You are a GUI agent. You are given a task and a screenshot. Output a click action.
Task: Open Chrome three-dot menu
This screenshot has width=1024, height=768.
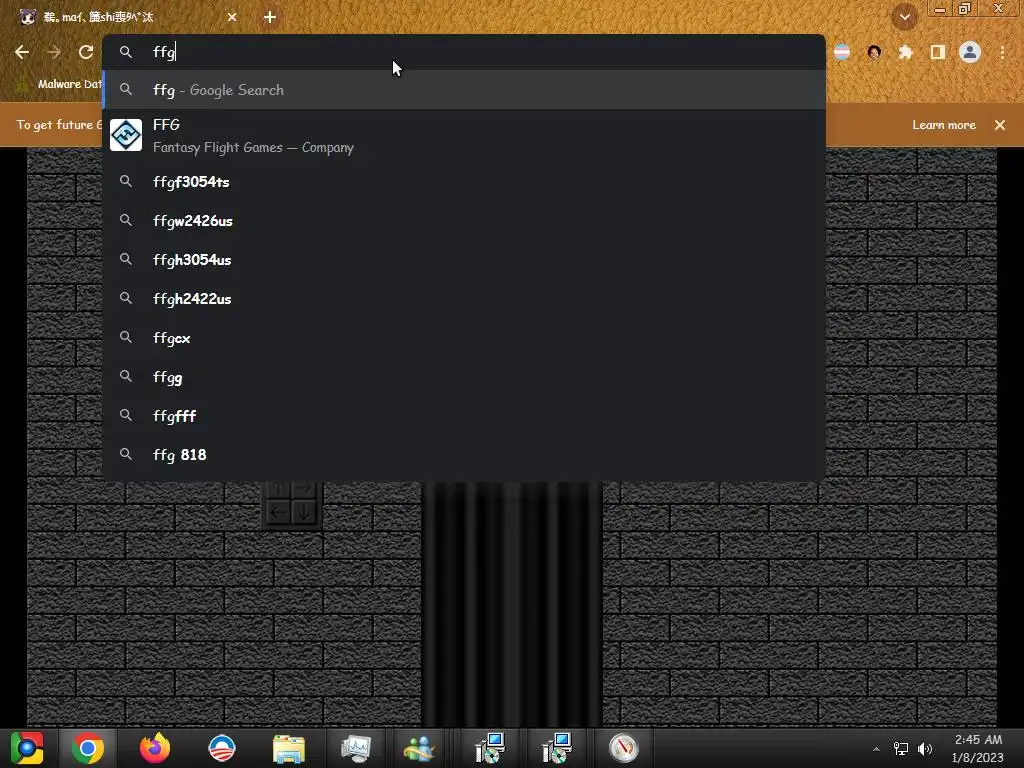pyautogui.click(x=1002, y=52)
